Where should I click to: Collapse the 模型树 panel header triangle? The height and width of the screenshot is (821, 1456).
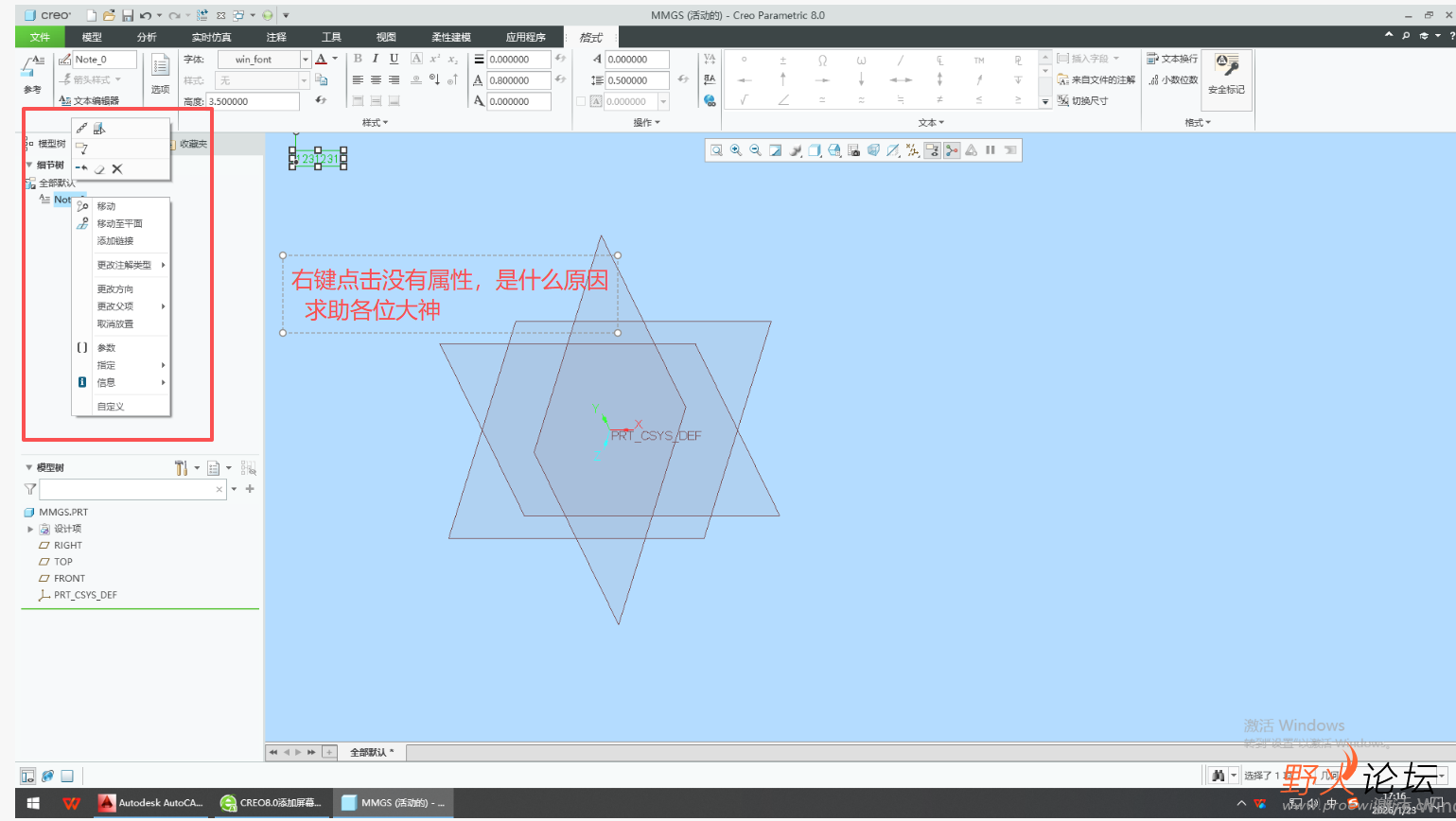[29, 467]
